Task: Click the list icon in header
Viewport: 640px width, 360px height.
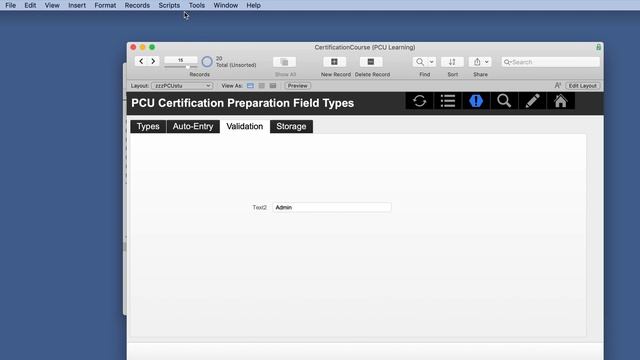Action: [x=448, y=101]
